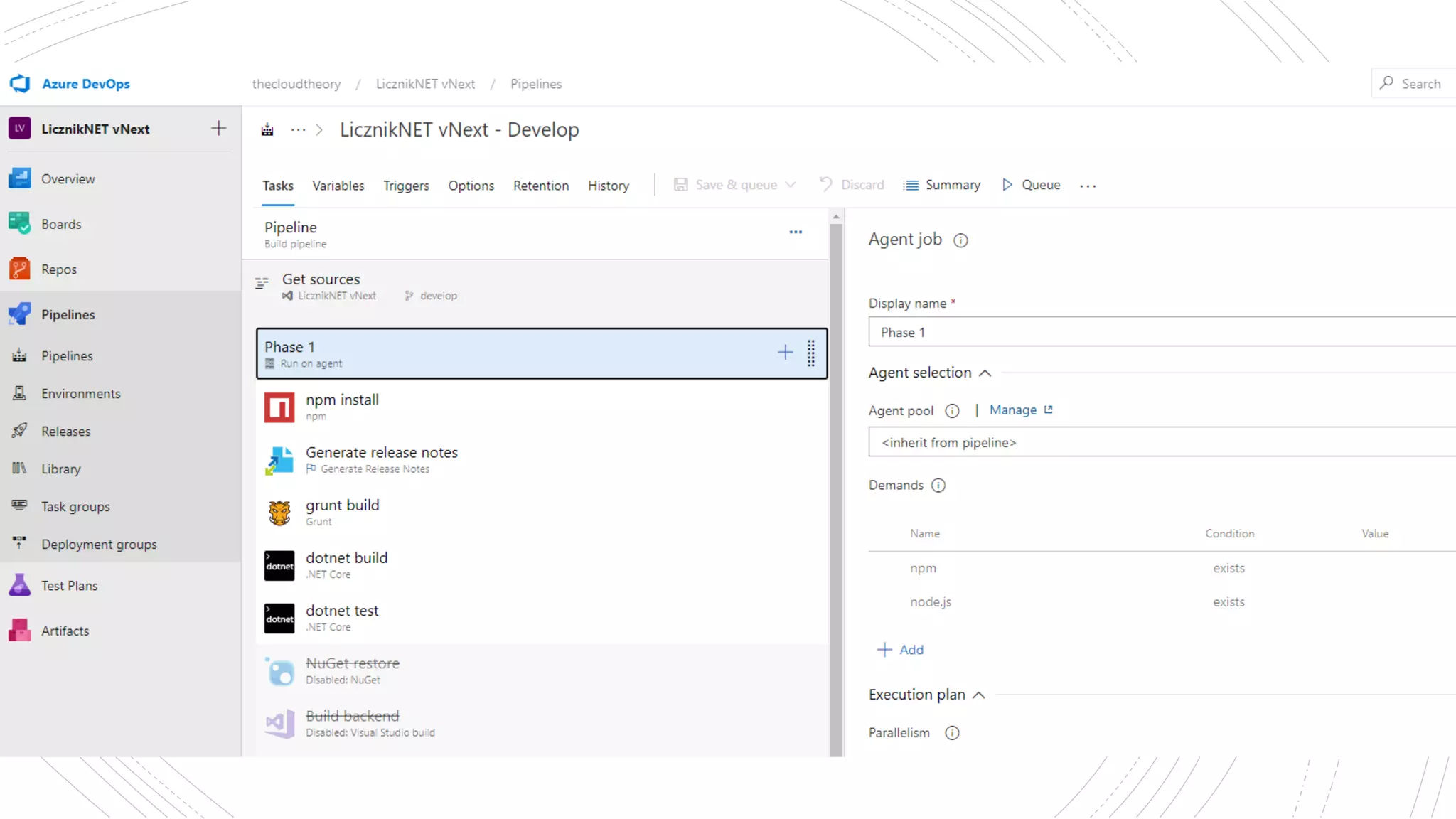The height and width of the screenshot is (819, 1456).
Task: Click the Releases rocket icon
Action: coord(20,431)
